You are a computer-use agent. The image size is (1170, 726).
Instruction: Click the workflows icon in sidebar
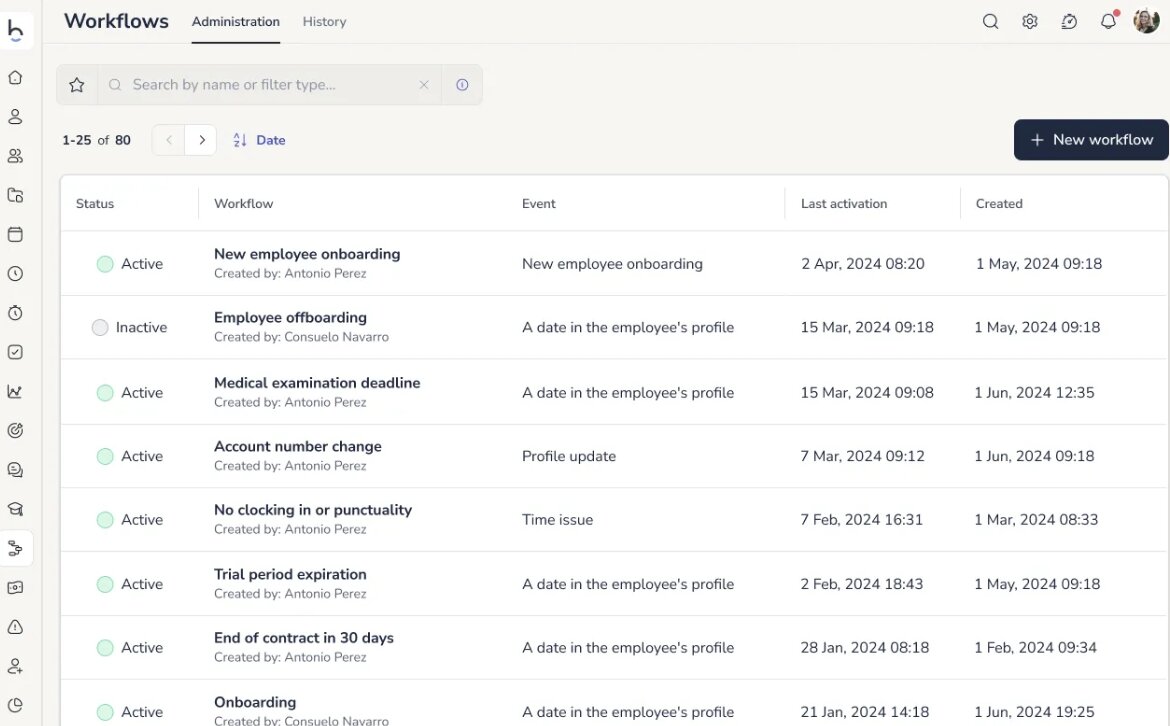[x=15, y=548]
